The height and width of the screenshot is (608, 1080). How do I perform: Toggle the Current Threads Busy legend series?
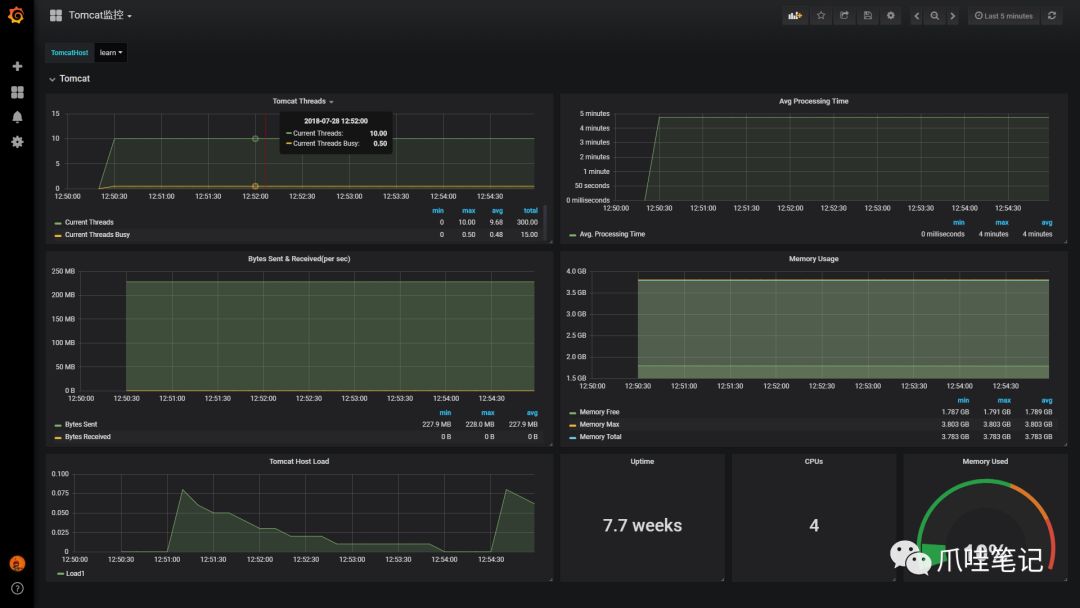point(97,235)
